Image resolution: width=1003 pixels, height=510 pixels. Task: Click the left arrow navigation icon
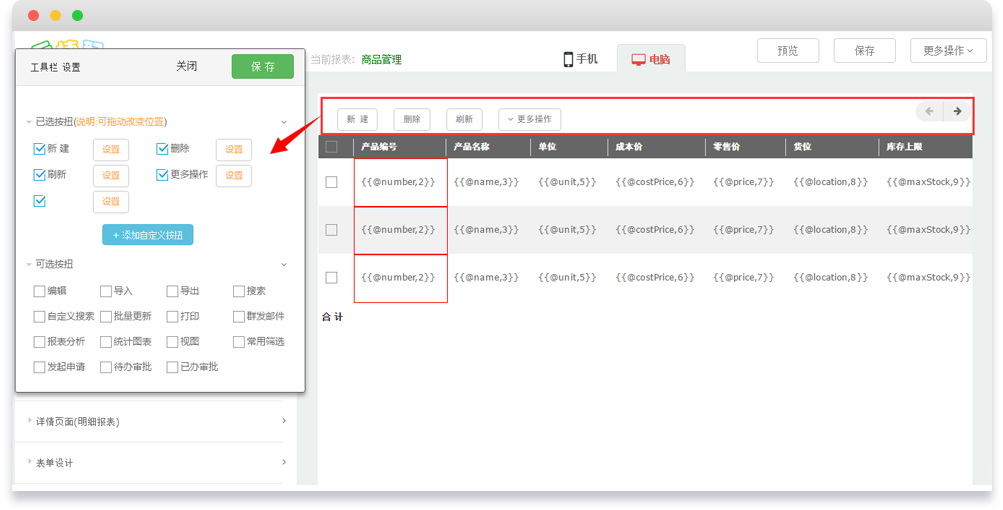pos(929,111)
